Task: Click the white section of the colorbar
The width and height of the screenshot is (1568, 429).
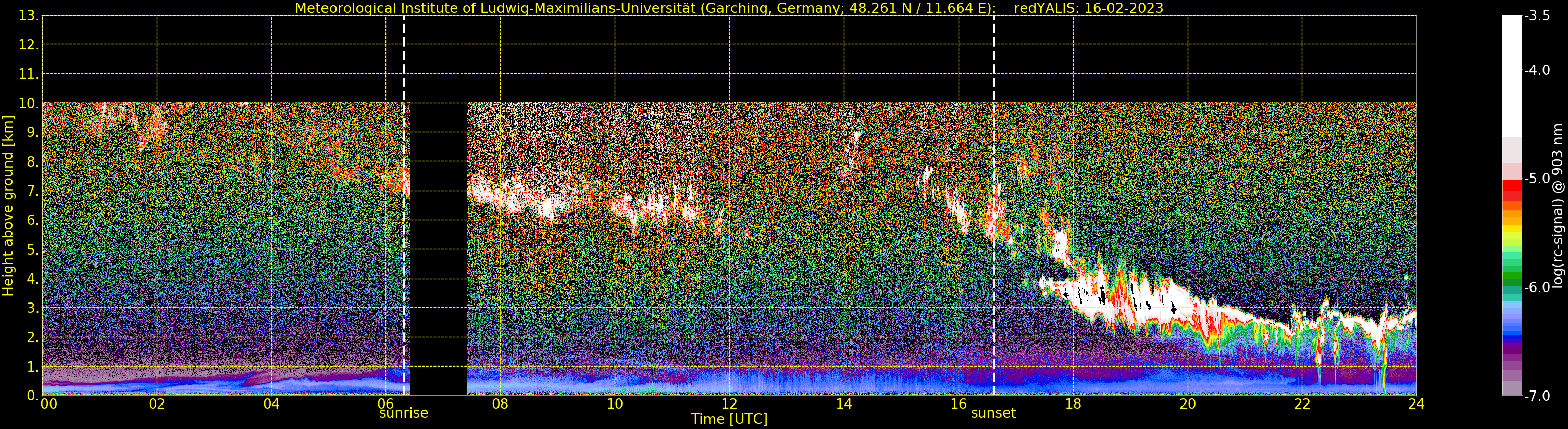Action: 1512,76
